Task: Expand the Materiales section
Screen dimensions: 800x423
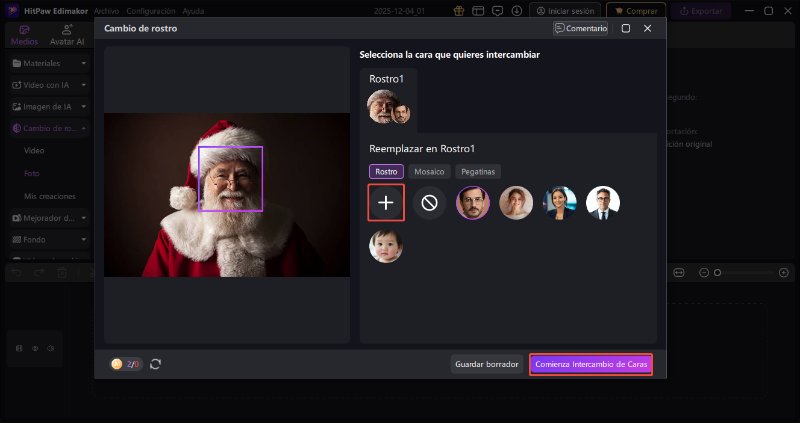Action: pos(49,63)
